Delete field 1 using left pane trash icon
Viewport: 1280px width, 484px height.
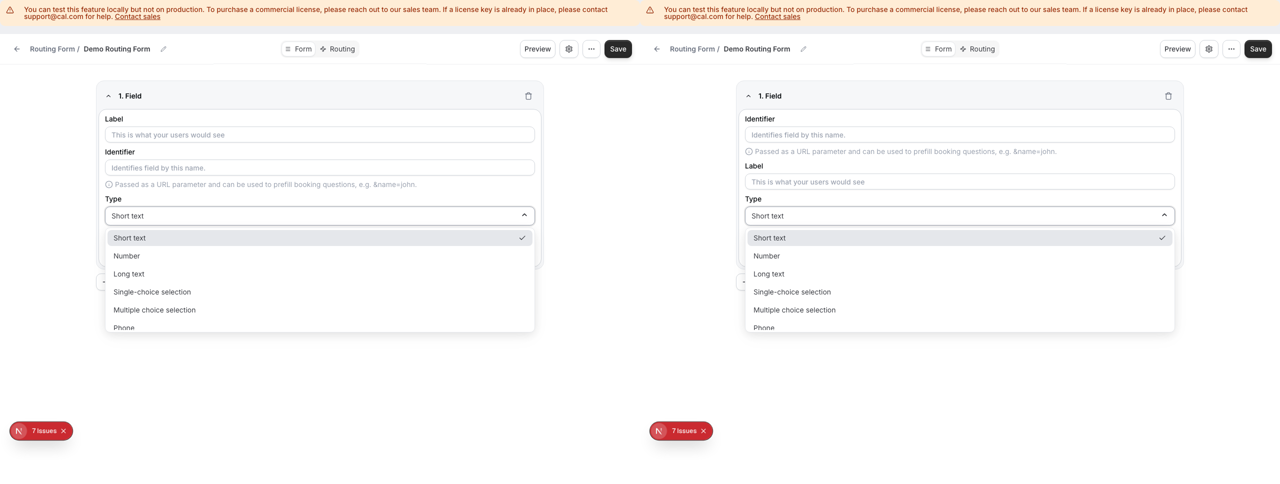pos(529,96)
